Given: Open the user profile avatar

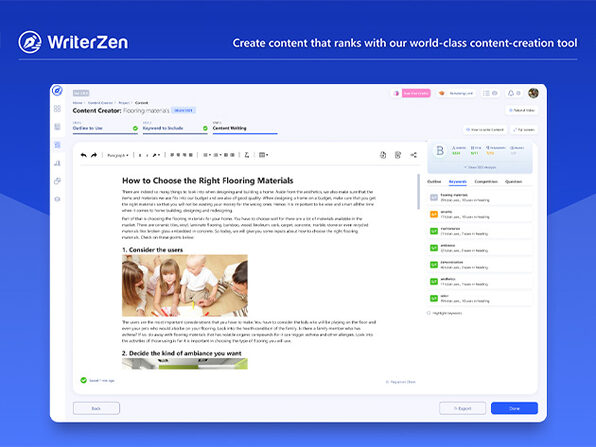Looking at the screenshot, I should [x=533, y=93].
